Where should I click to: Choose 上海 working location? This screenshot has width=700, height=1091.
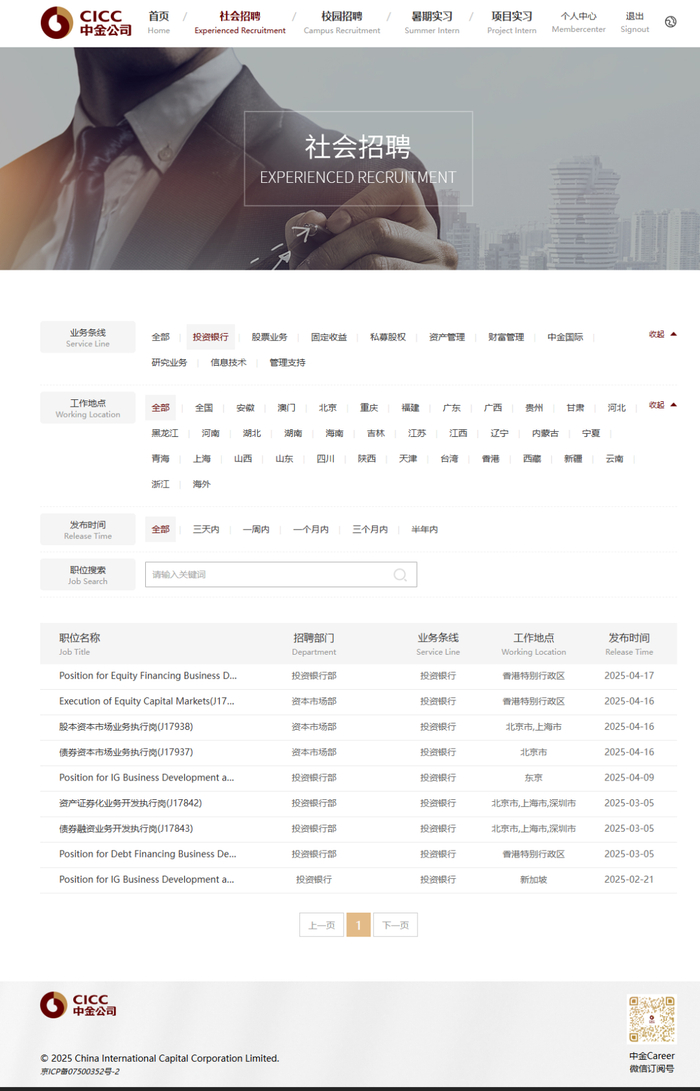coord(202,459)
